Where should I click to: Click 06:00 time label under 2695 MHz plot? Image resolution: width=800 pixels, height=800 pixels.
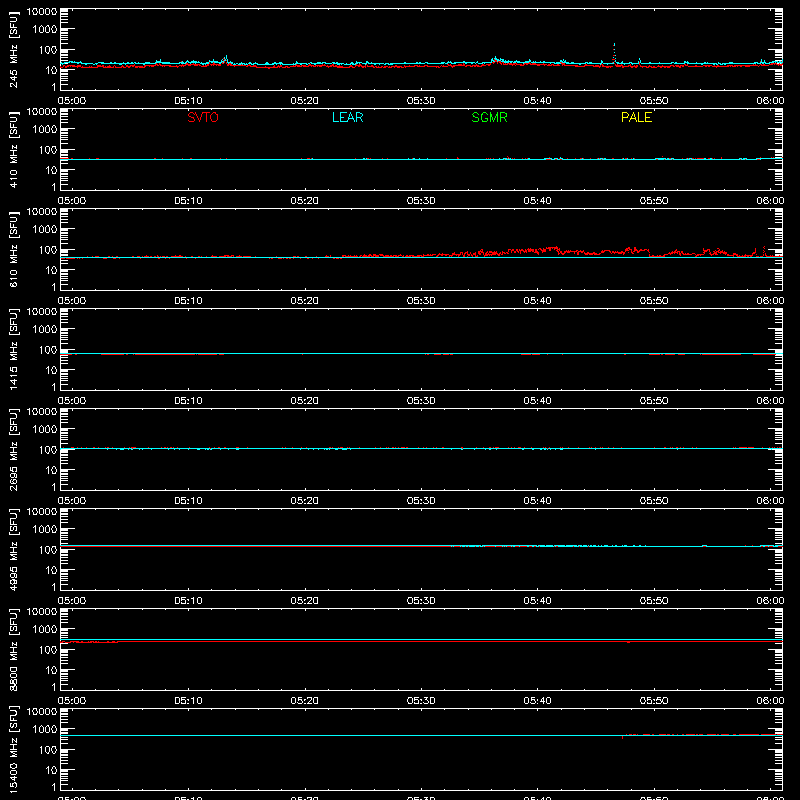coord(770,501)
